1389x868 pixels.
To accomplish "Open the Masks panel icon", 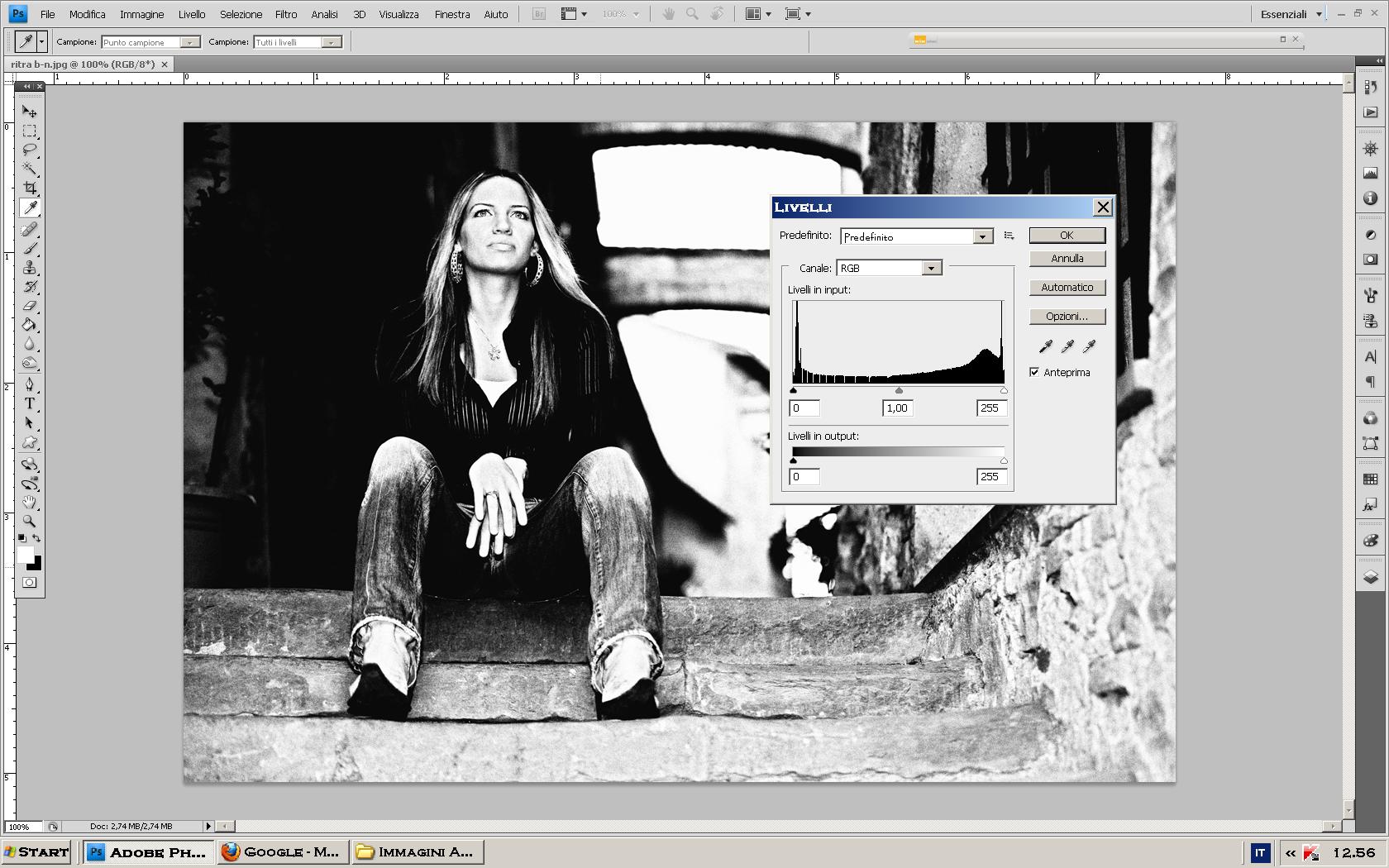I will (x=1370, y=259).
